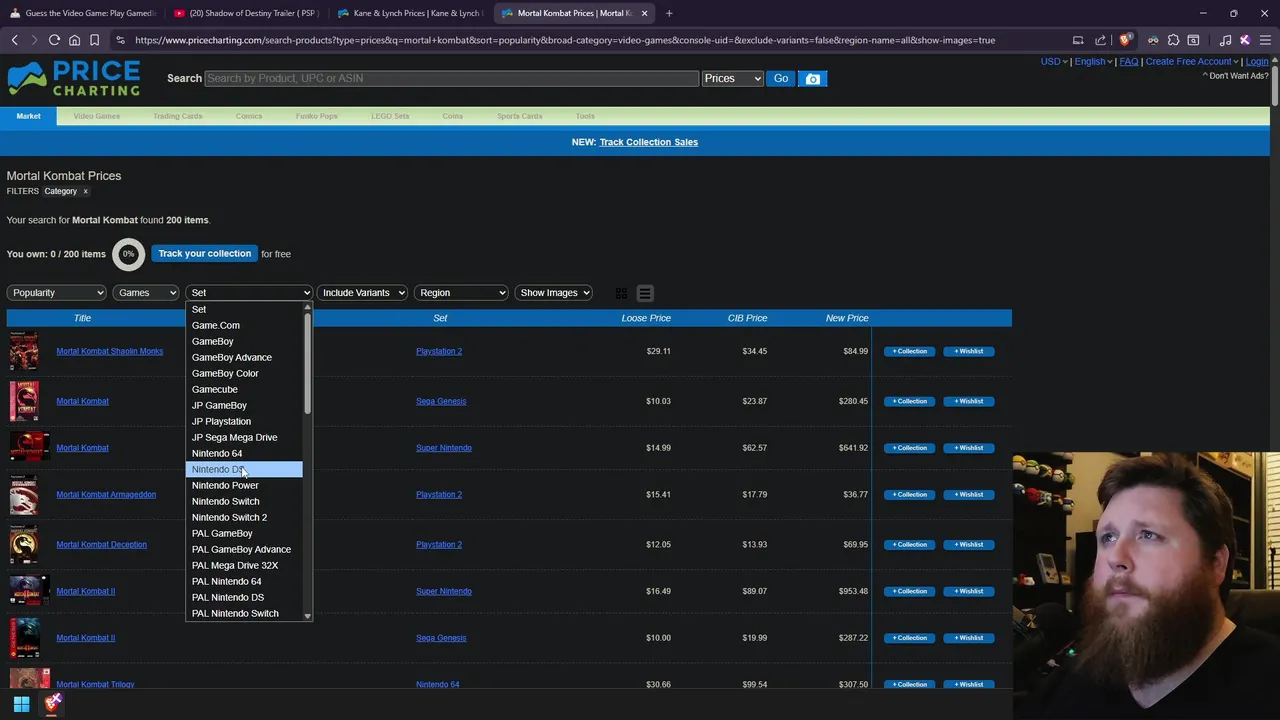This screenshot has width=1280, height=720.
Task: Click the Sega Genesis link for Mortal Kombat II
Action: [x=441, y=638]
